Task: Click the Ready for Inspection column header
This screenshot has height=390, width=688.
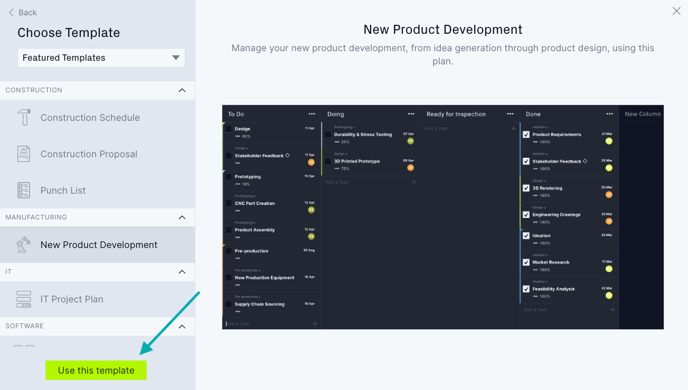Action: [456, 114]
